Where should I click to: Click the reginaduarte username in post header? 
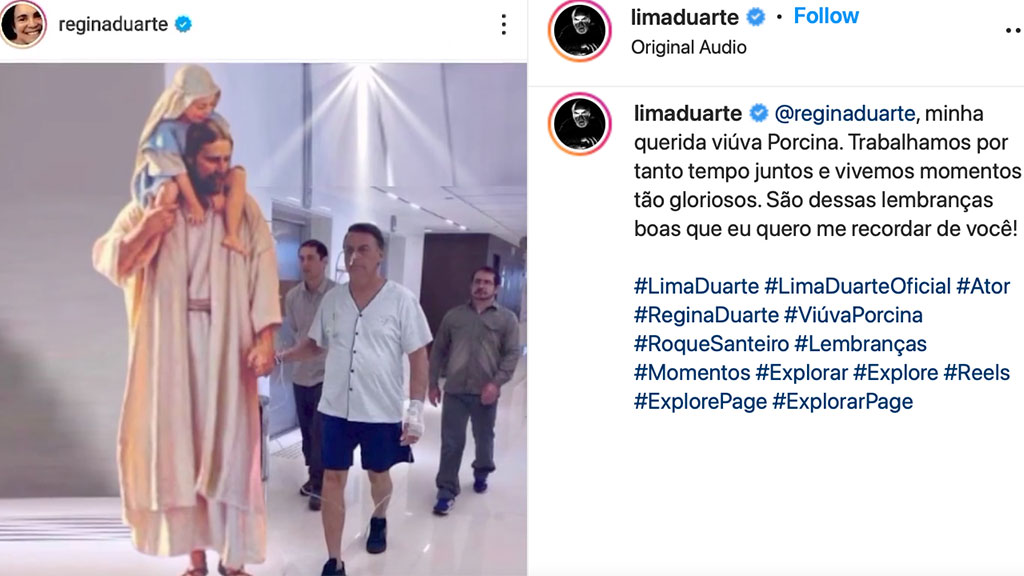click(x=113, y=24)
